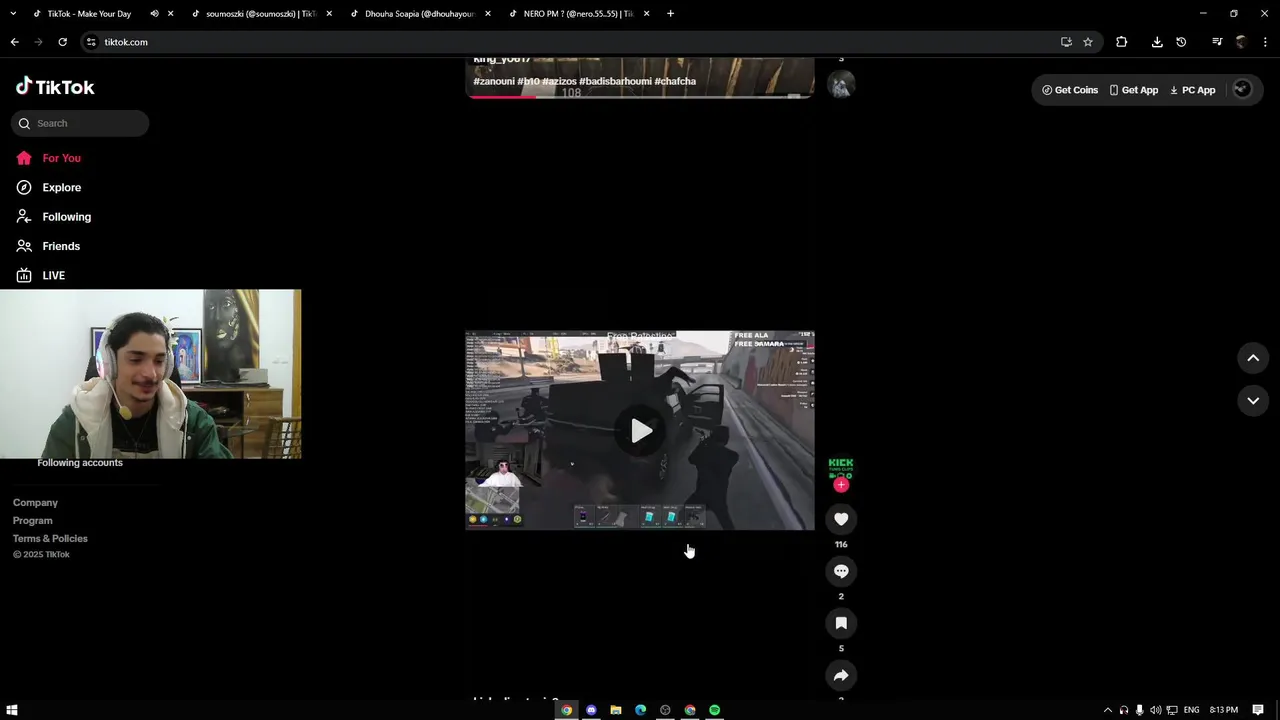
Task: Select the TikTok - Make Your Day tab
Action: click(x=89, y=14)
